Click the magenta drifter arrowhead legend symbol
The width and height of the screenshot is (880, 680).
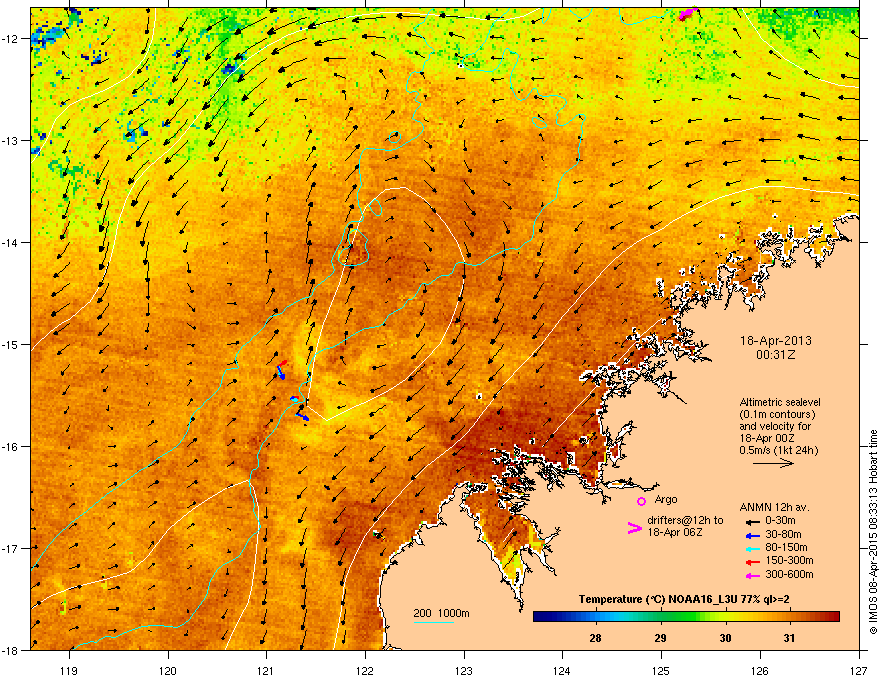tap(634, 527)
